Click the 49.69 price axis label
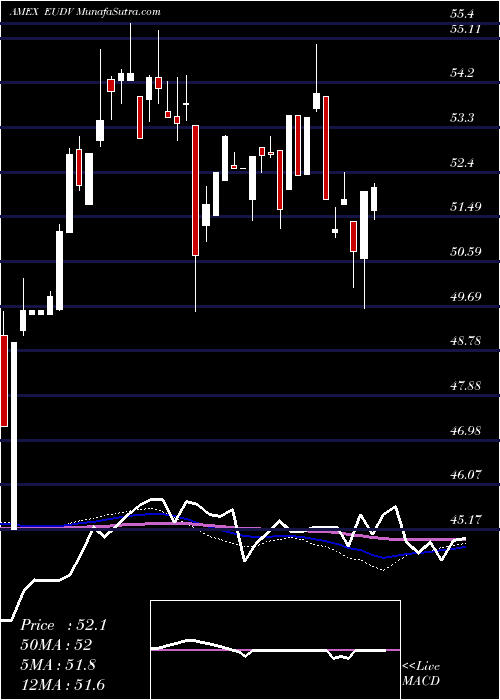Screen dimensions: 500x700 [465, 296]
